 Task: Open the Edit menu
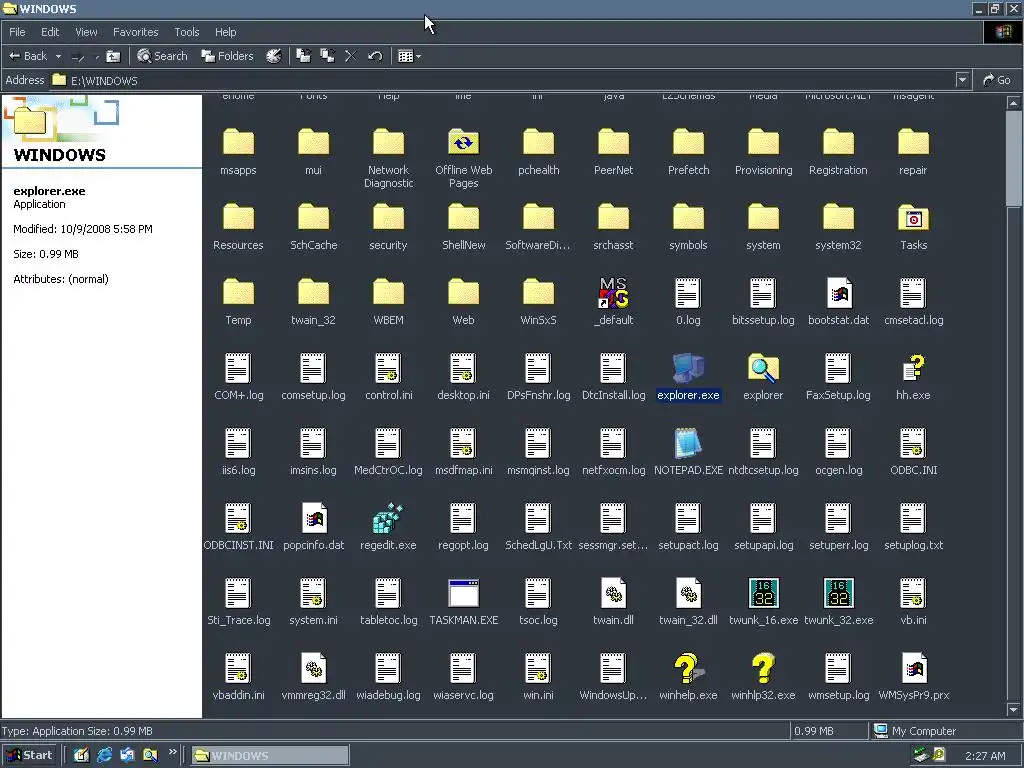coord(50,32)
